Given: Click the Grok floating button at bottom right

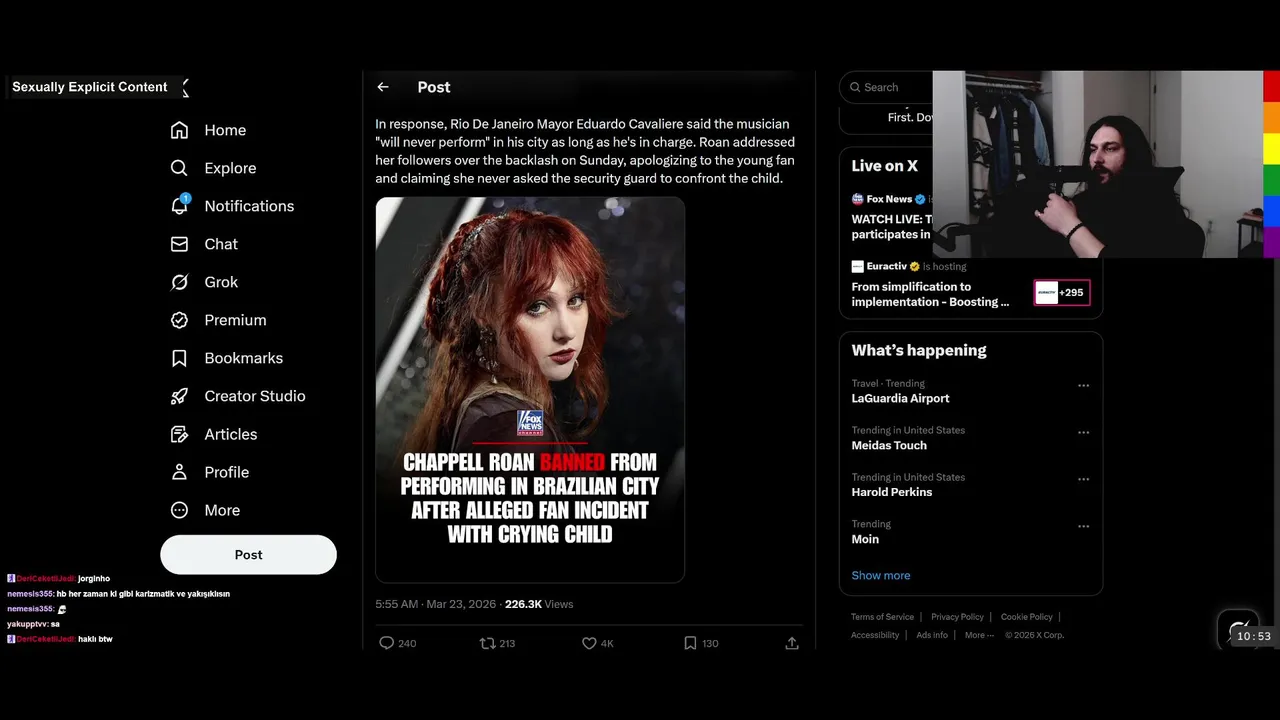Looking at the screenshot, I should click(1238, 630).
